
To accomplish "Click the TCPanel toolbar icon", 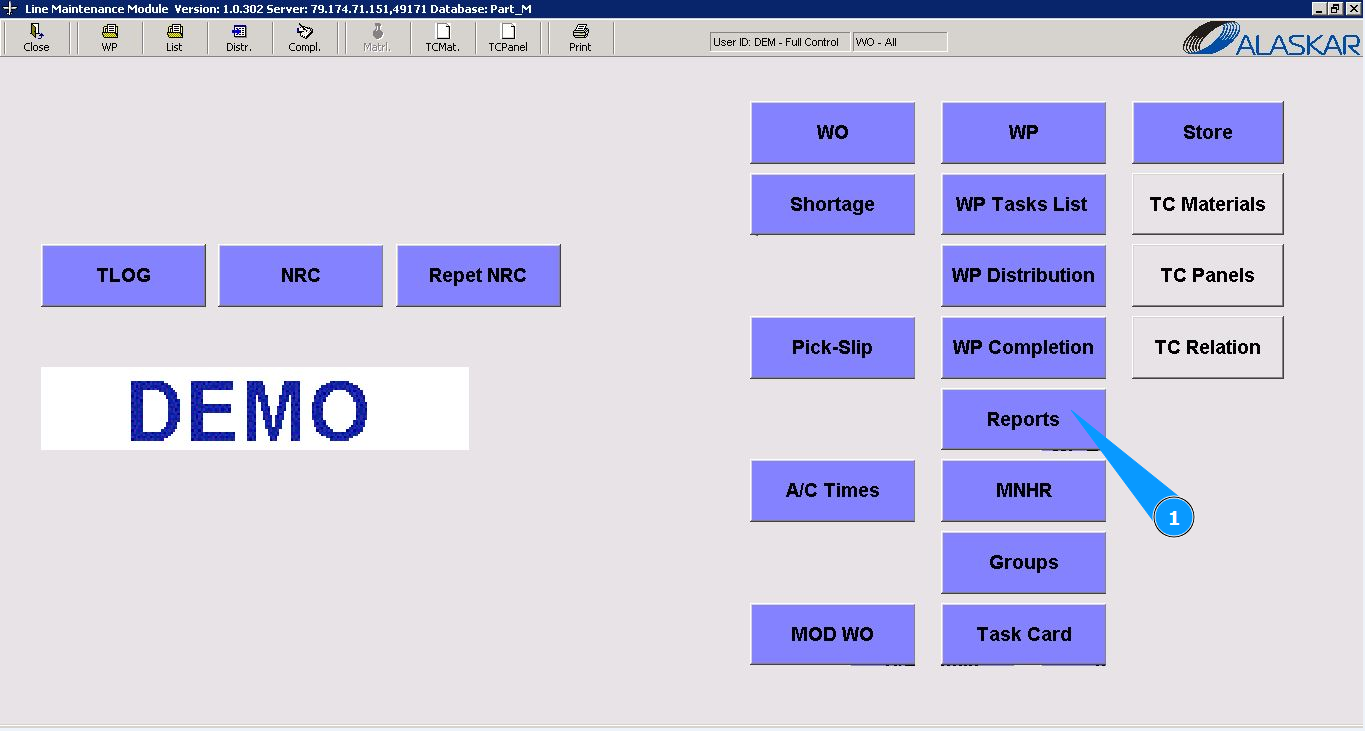I will tap(508, 38).
